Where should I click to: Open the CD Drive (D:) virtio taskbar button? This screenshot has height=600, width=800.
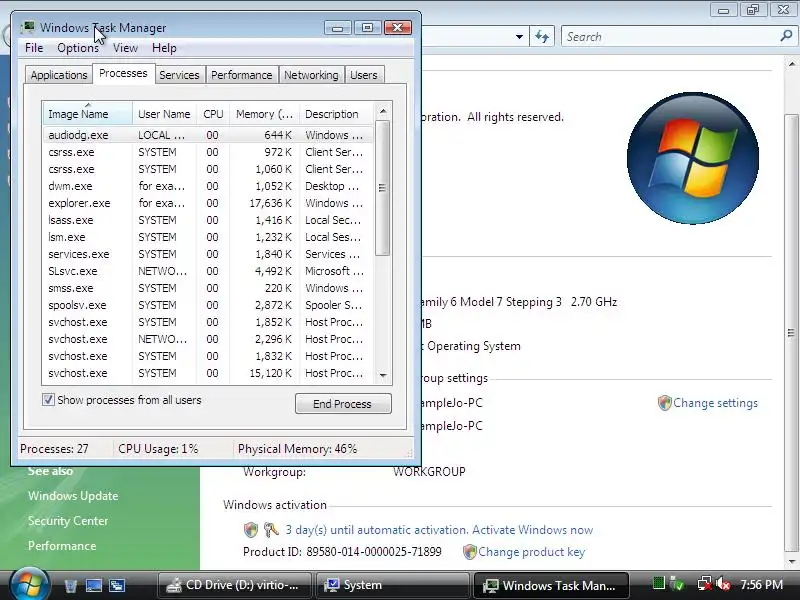(x=235, y=585)
